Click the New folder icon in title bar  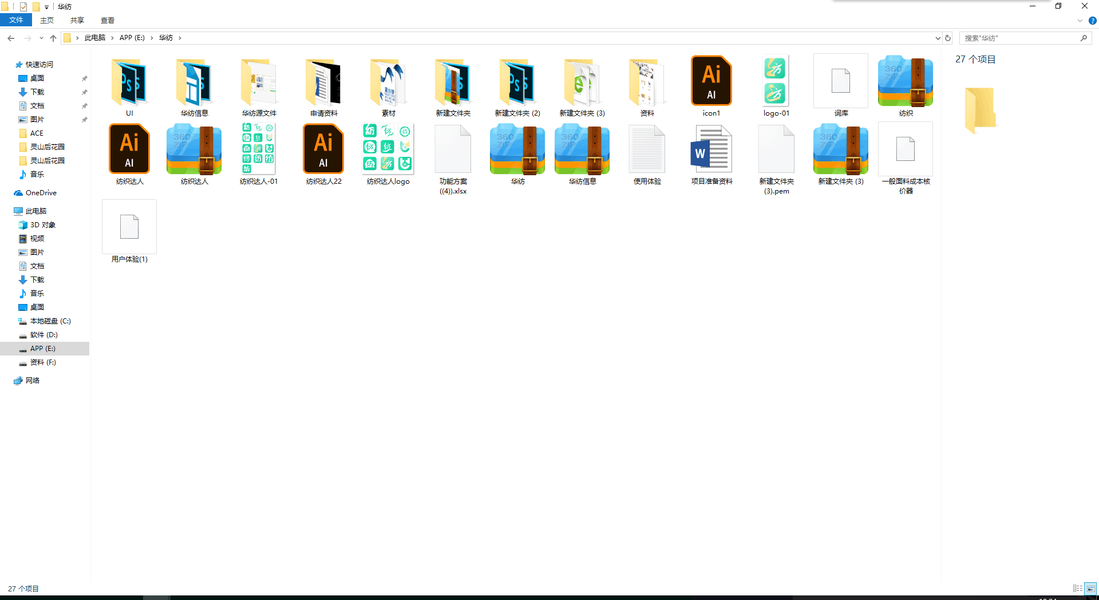36,6
